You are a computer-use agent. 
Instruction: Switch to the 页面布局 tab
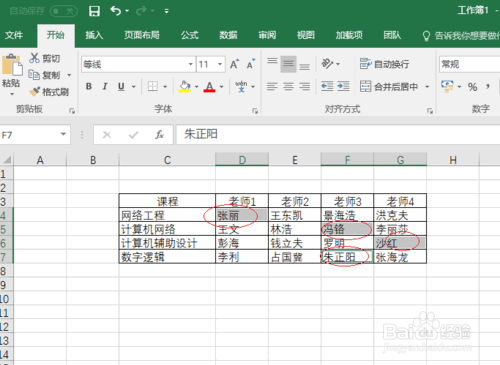pyautogui.click(x=142, y=35)
